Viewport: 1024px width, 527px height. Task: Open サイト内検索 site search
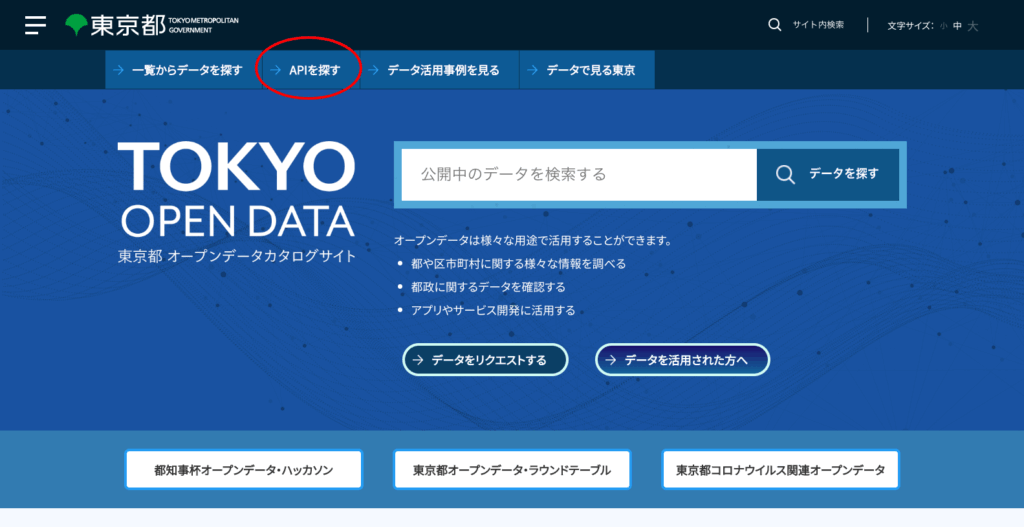click(818, 25)
